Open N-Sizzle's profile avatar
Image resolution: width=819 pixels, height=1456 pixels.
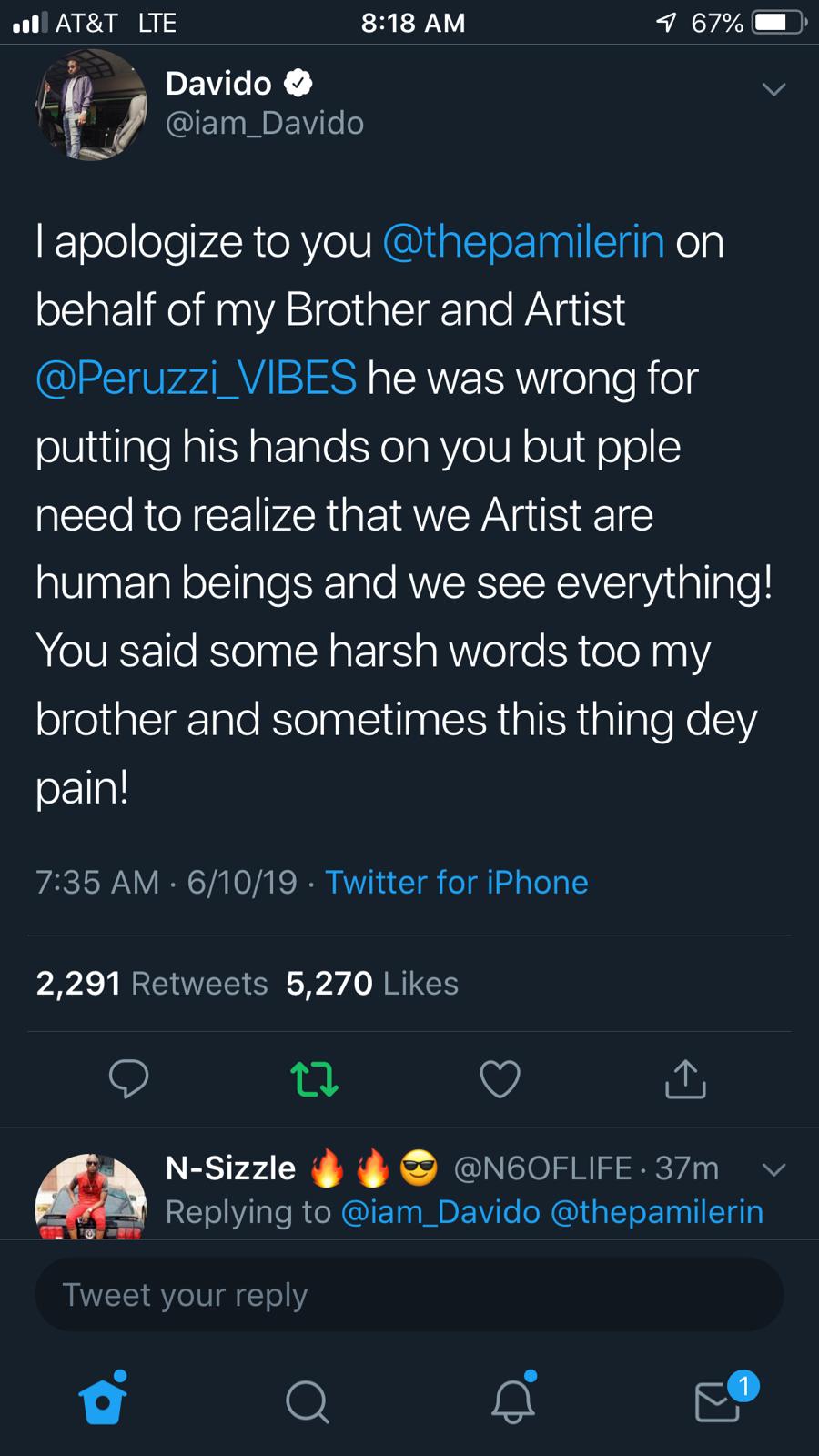tap(90, 1197)
